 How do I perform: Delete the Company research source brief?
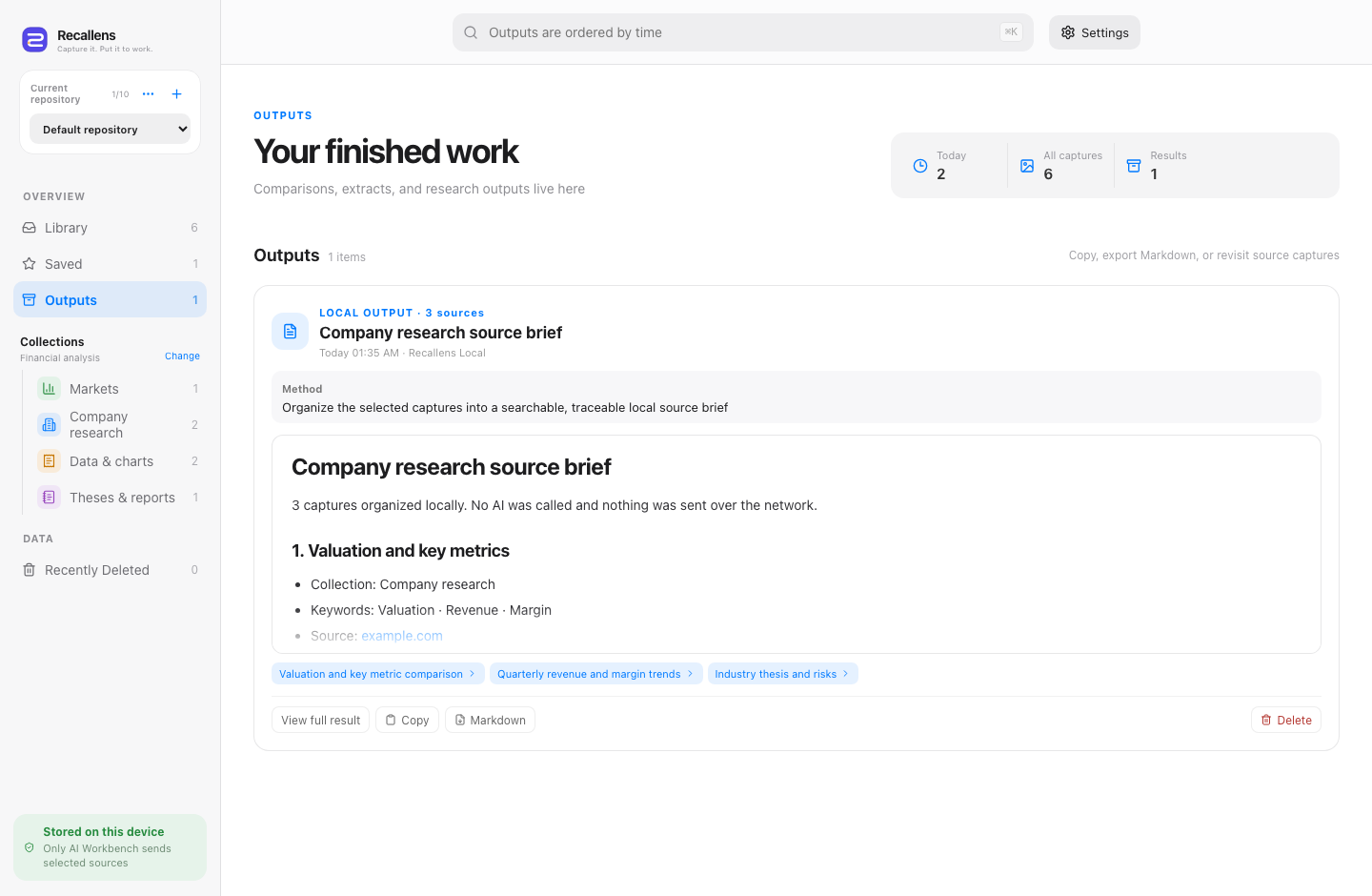pyautogui.click(x=1286, y=720)
